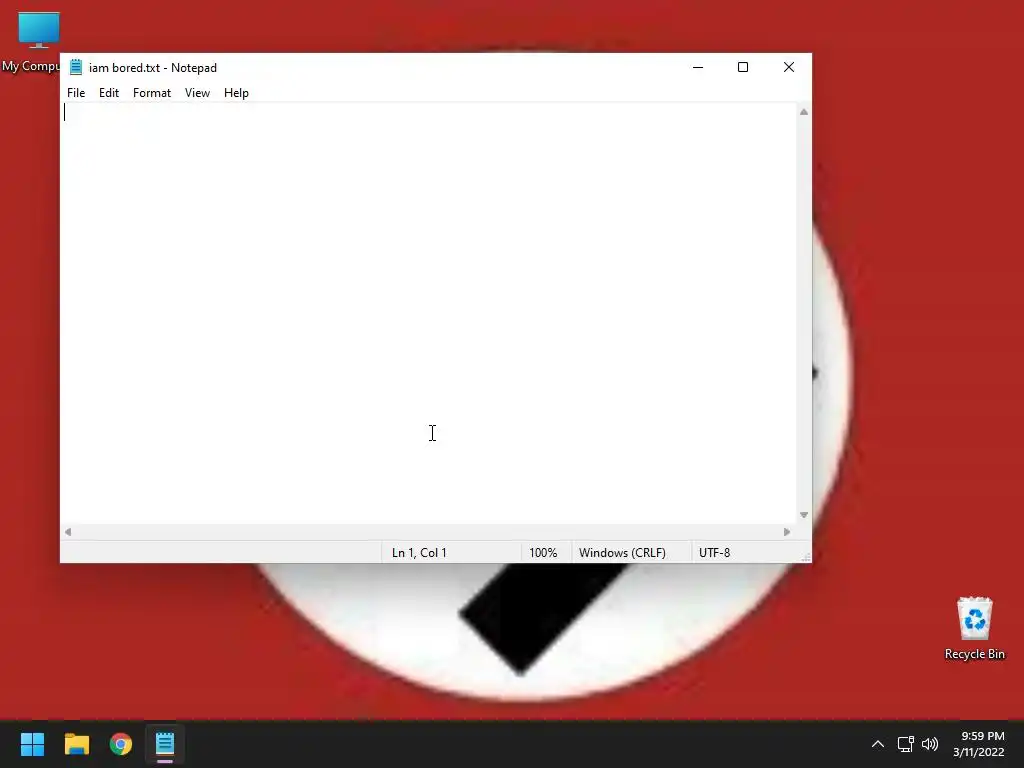Maximize the Notepad window
Screen dimensions: 1024x768
pos(743,67)
